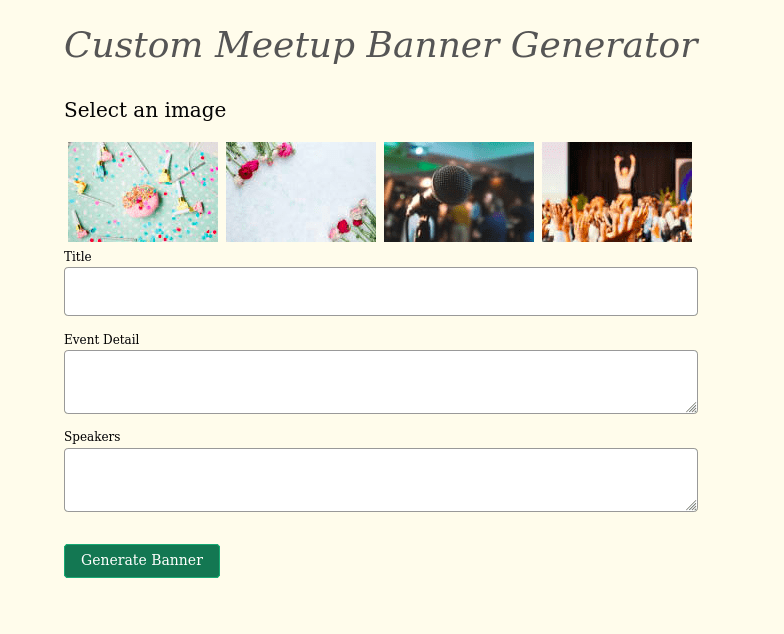Image resolution: width=784 pixels, height=634 pixels.
Task: Click the microphone head in third image
Action: coord(452,185)
